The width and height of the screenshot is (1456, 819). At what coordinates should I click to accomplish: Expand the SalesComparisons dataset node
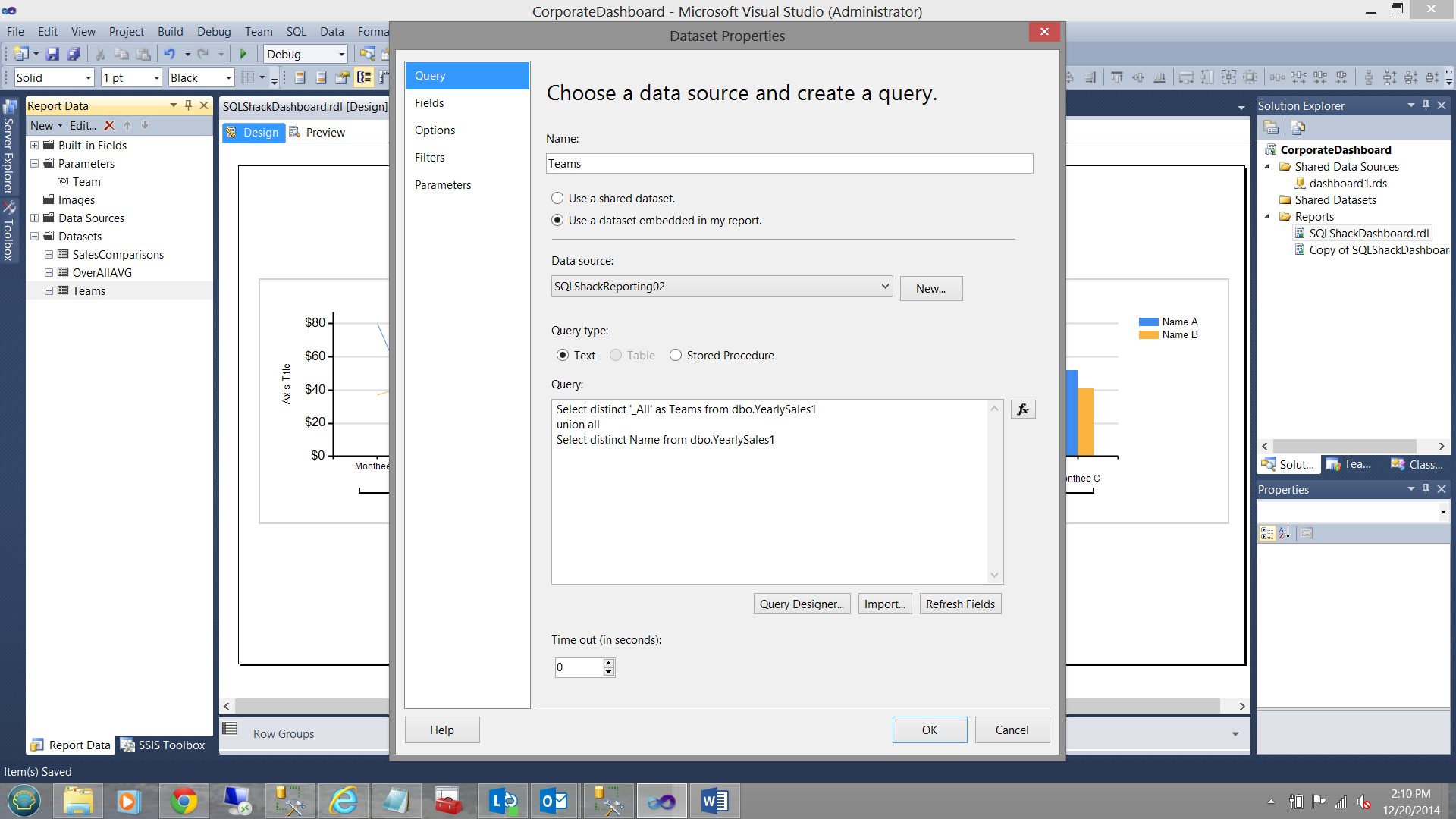pos(49,255)
